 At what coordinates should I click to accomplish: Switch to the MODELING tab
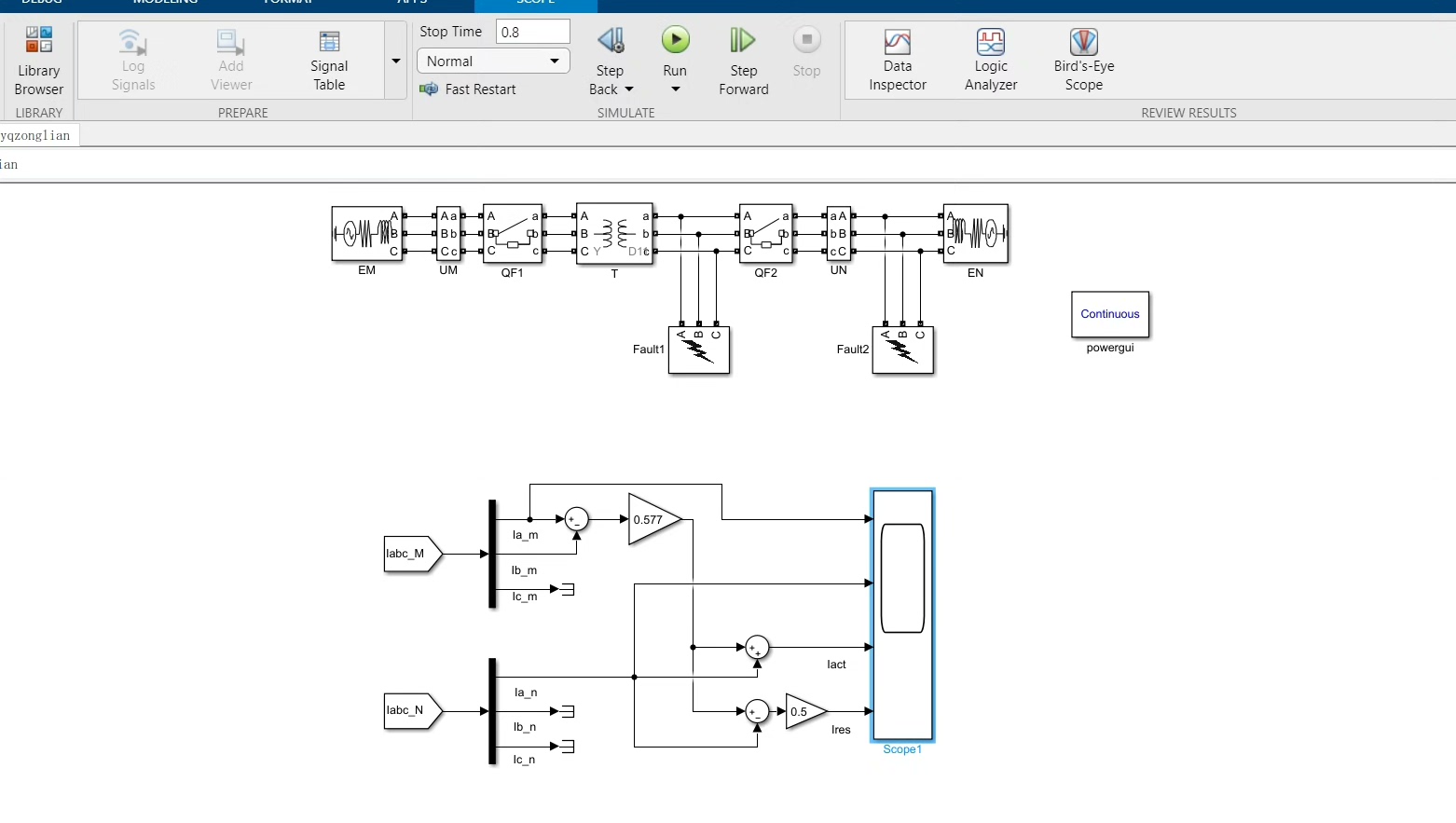(166, 4)
